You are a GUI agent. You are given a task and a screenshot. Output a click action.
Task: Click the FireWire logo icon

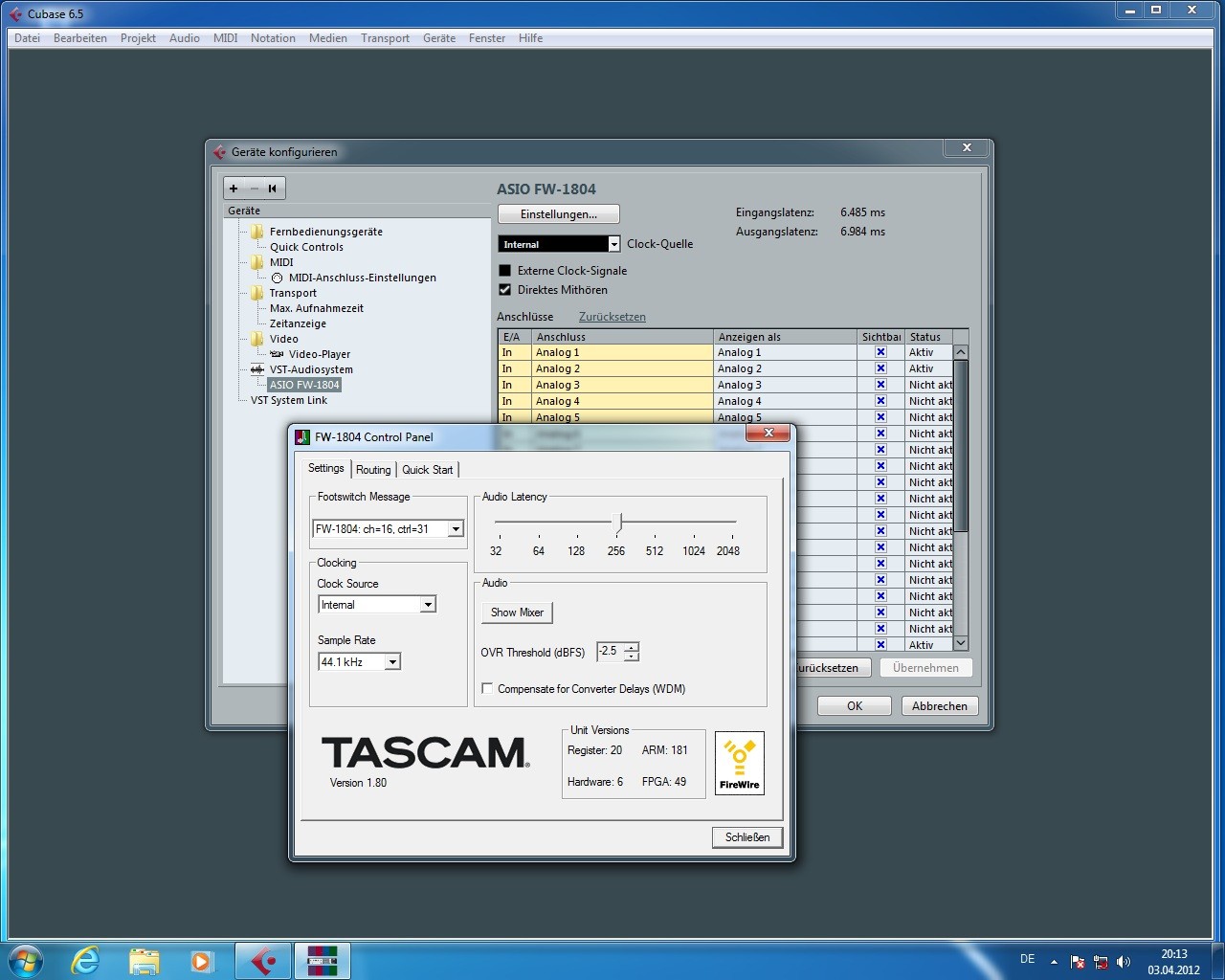tap(740, 763)
